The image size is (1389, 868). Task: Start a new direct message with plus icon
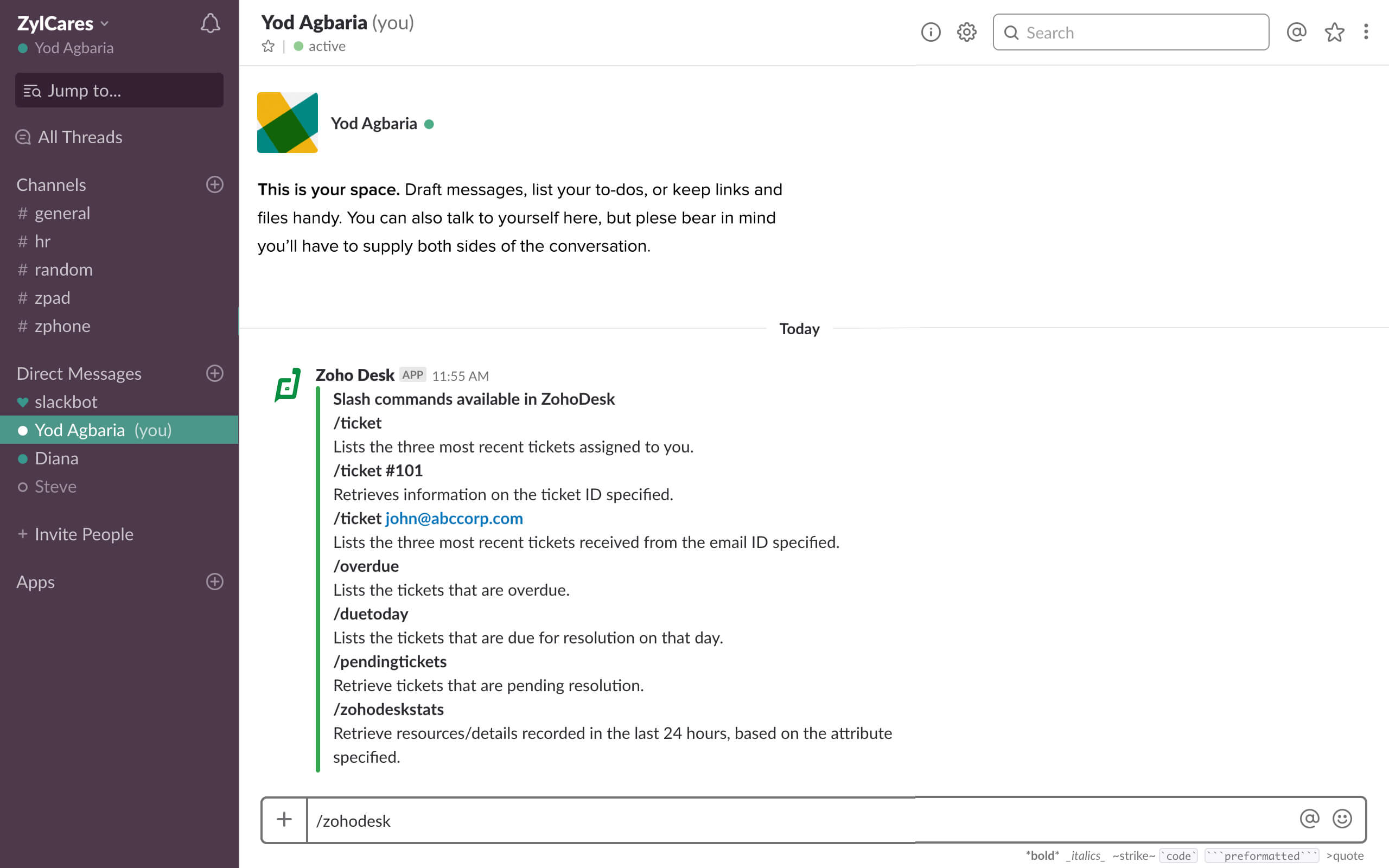[215, 373]
